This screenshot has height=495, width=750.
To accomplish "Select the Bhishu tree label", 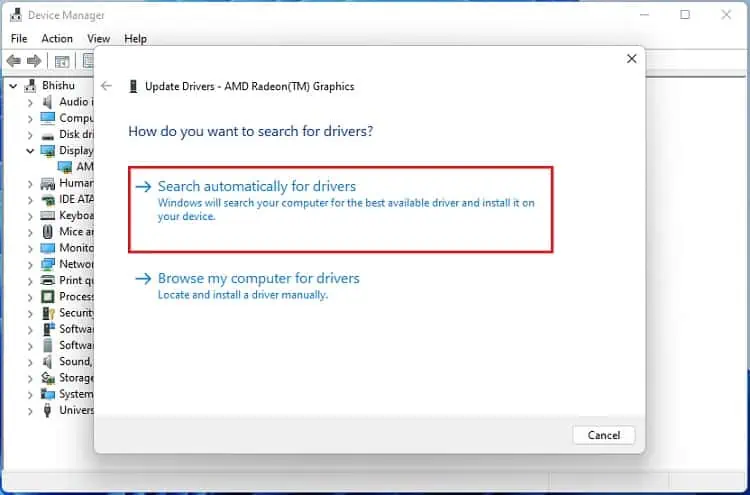I will (x=58, y=86).
